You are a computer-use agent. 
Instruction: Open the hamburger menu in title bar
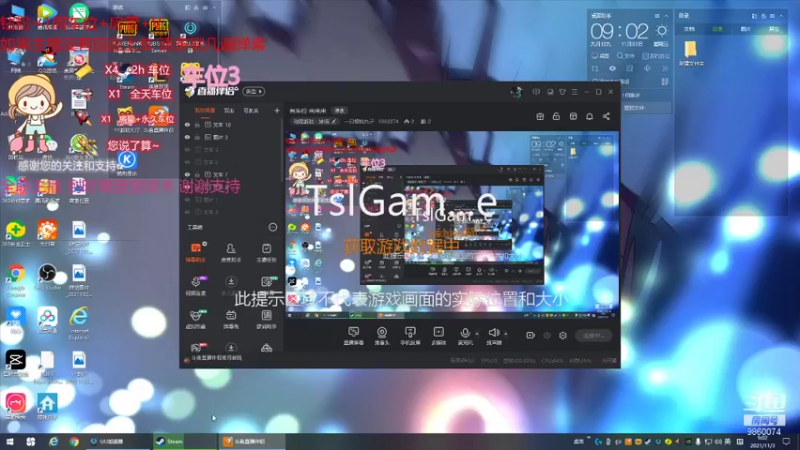[574, 92]
